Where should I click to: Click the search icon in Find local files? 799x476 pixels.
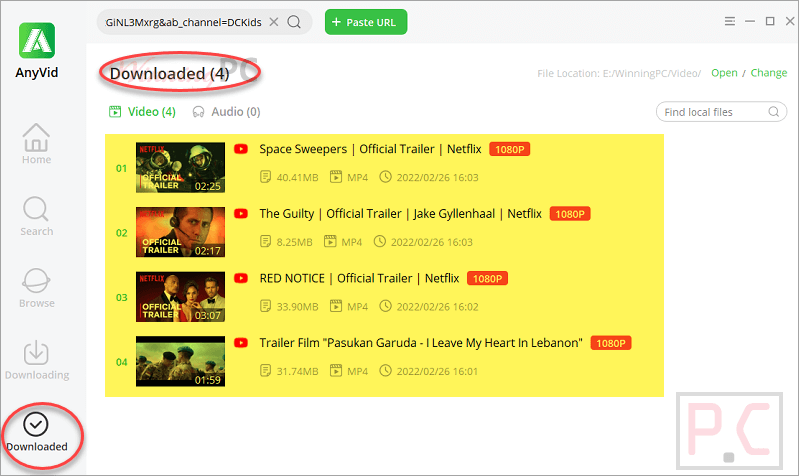(x=774, y=112)
